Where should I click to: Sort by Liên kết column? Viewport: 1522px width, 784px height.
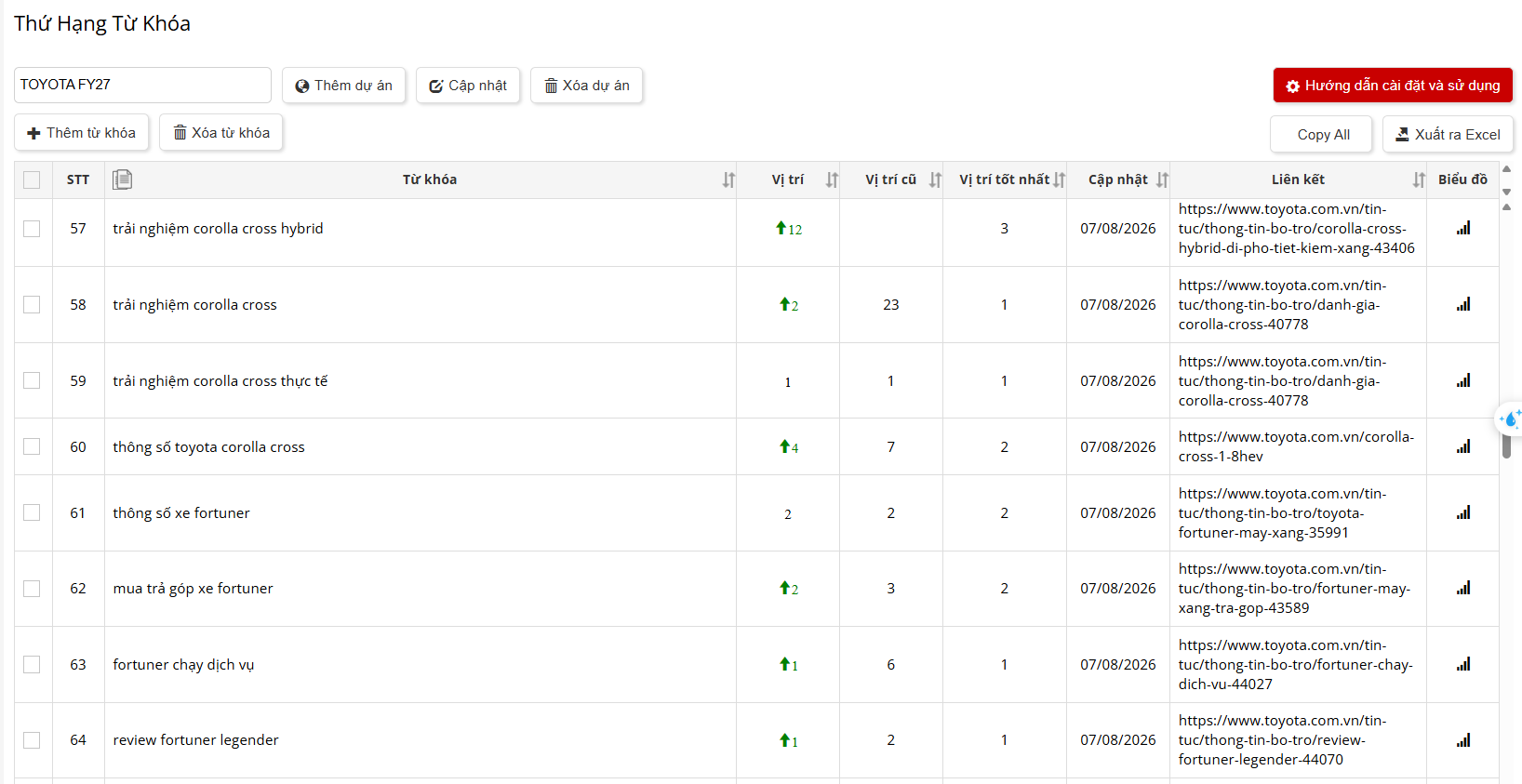point(1419,179)
